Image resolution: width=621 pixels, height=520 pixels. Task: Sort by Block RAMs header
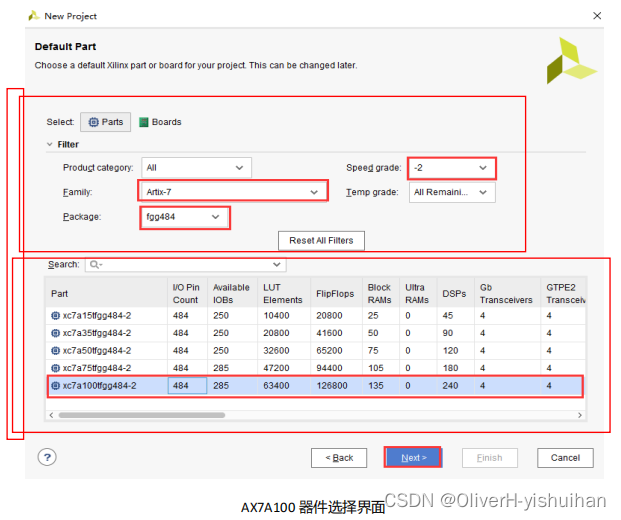click(381, 293)
